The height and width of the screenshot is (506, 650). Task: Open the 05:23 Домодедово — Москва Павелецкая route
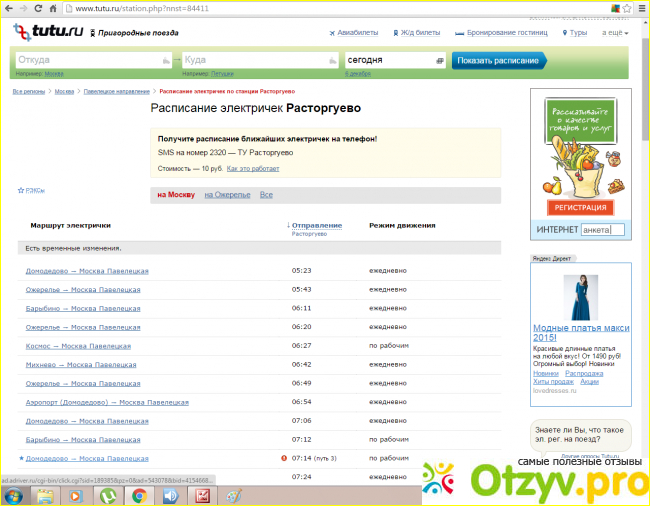tap(87, 271)
